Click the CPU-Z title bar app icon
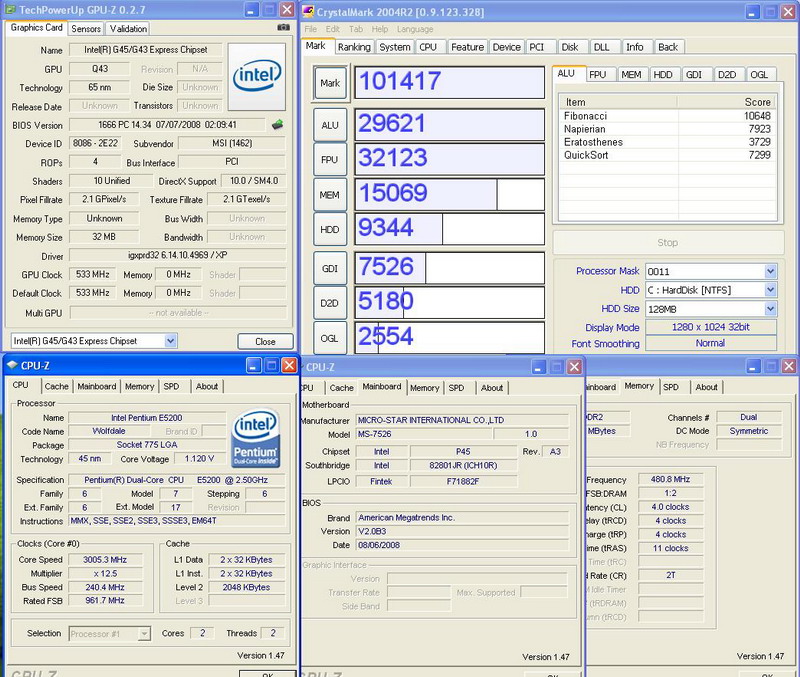800x677 pixels. click(x=12, y=365)
